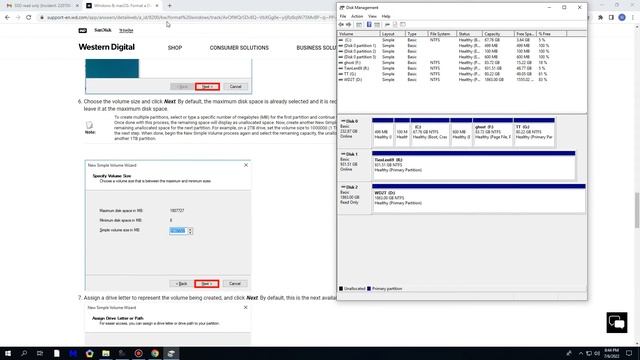This screenshot has height=360, width=640.
Task: Sort by the Volume column header
Action: 359,34
